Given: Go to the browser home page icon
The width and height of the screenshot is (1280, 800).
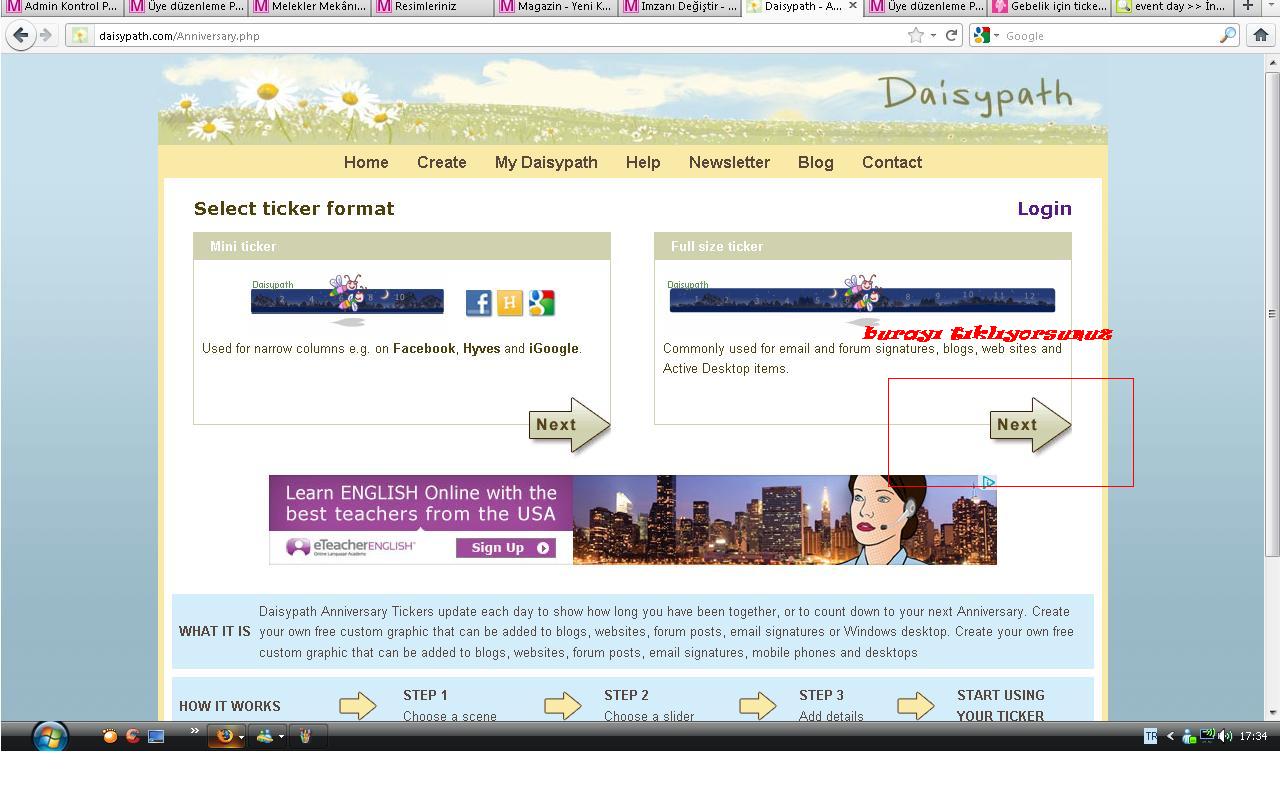Looking at the screenshot, I should click(1260, 35).
